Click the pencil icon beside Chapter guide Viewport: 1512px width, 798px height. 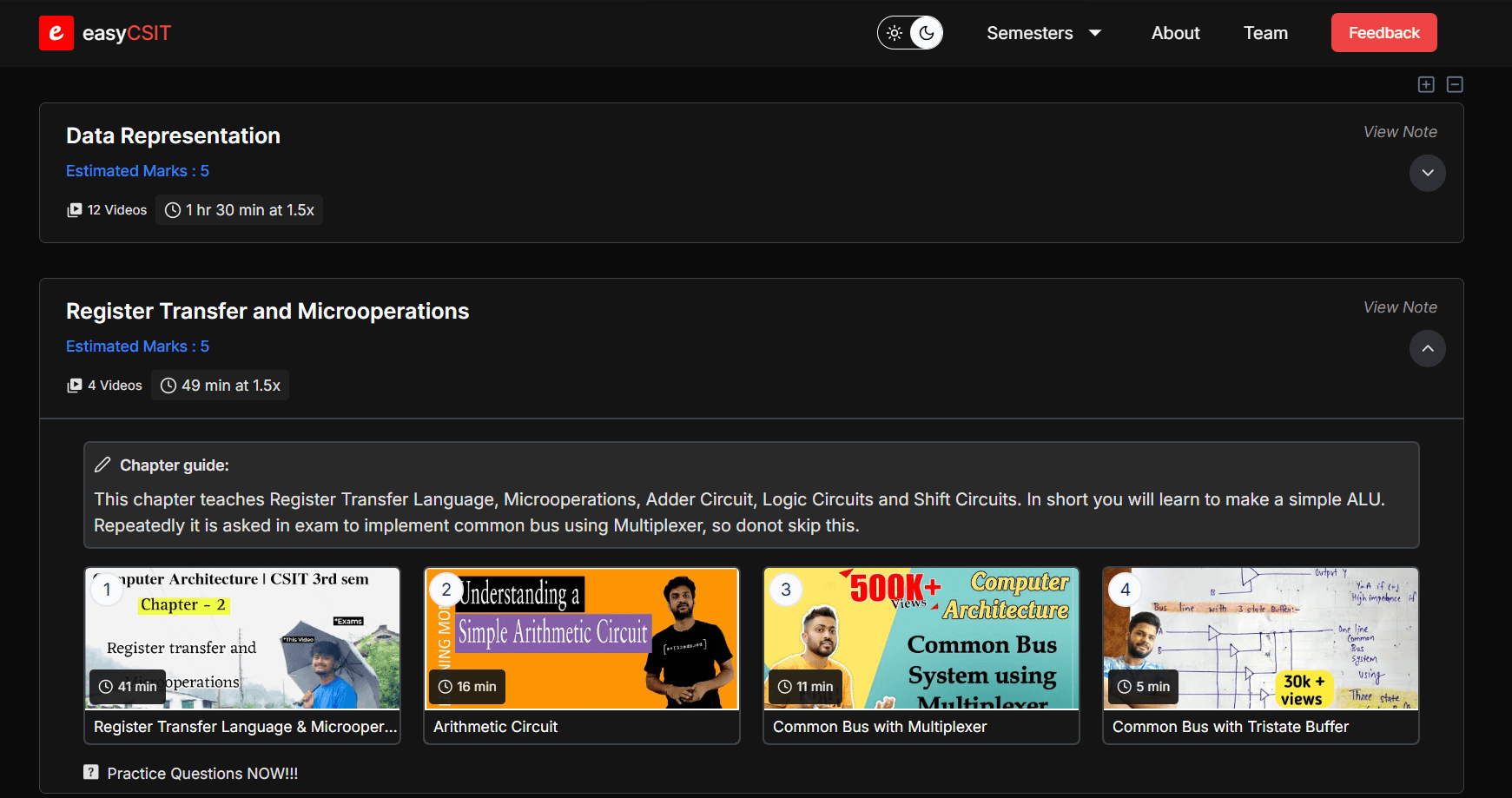[102, 465]
